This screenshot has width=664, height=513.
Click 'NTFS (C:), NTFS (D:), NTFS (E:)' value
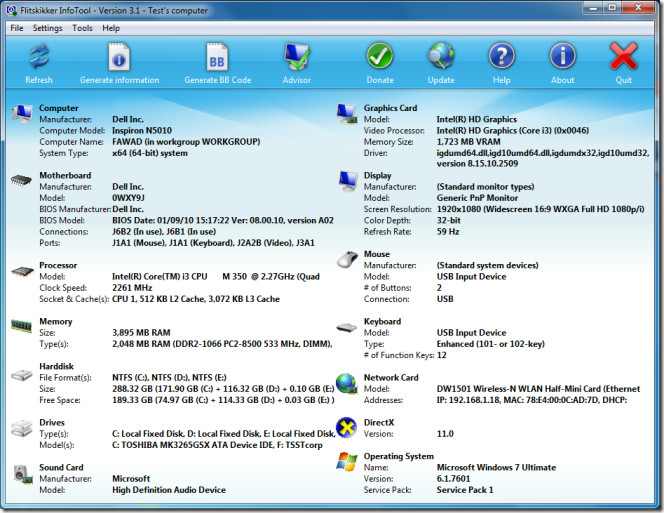(x=169, y=377)
